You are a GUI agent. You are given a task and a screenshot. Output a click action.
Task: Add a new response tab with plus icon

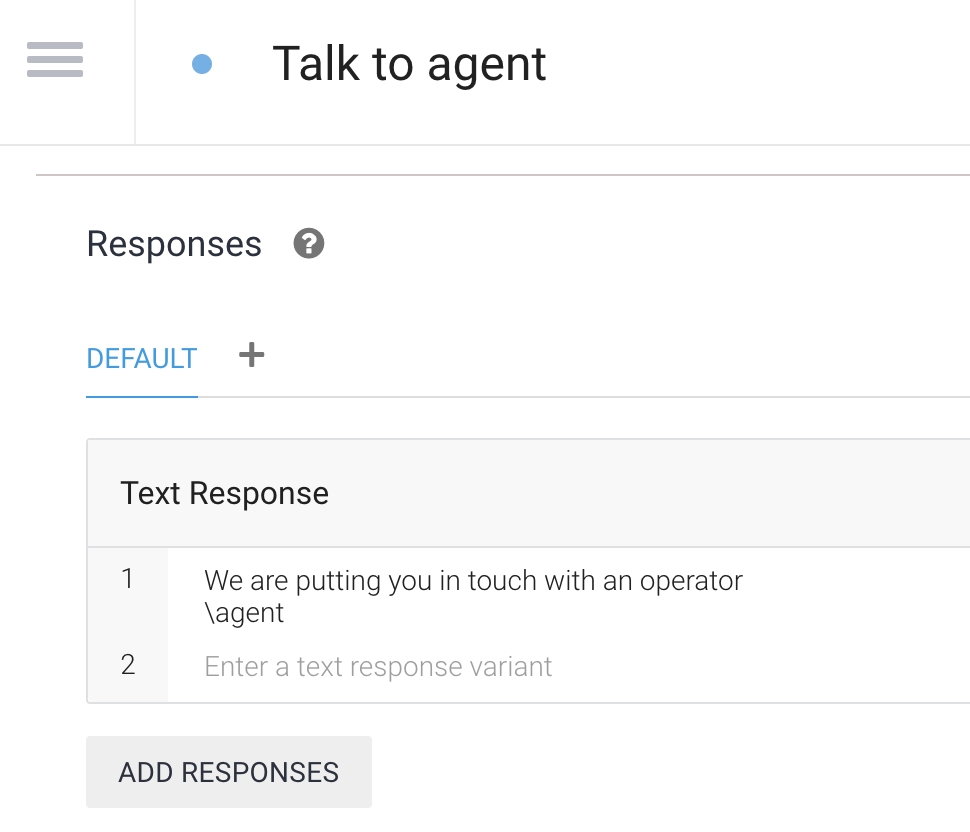(x=252, y=355)
